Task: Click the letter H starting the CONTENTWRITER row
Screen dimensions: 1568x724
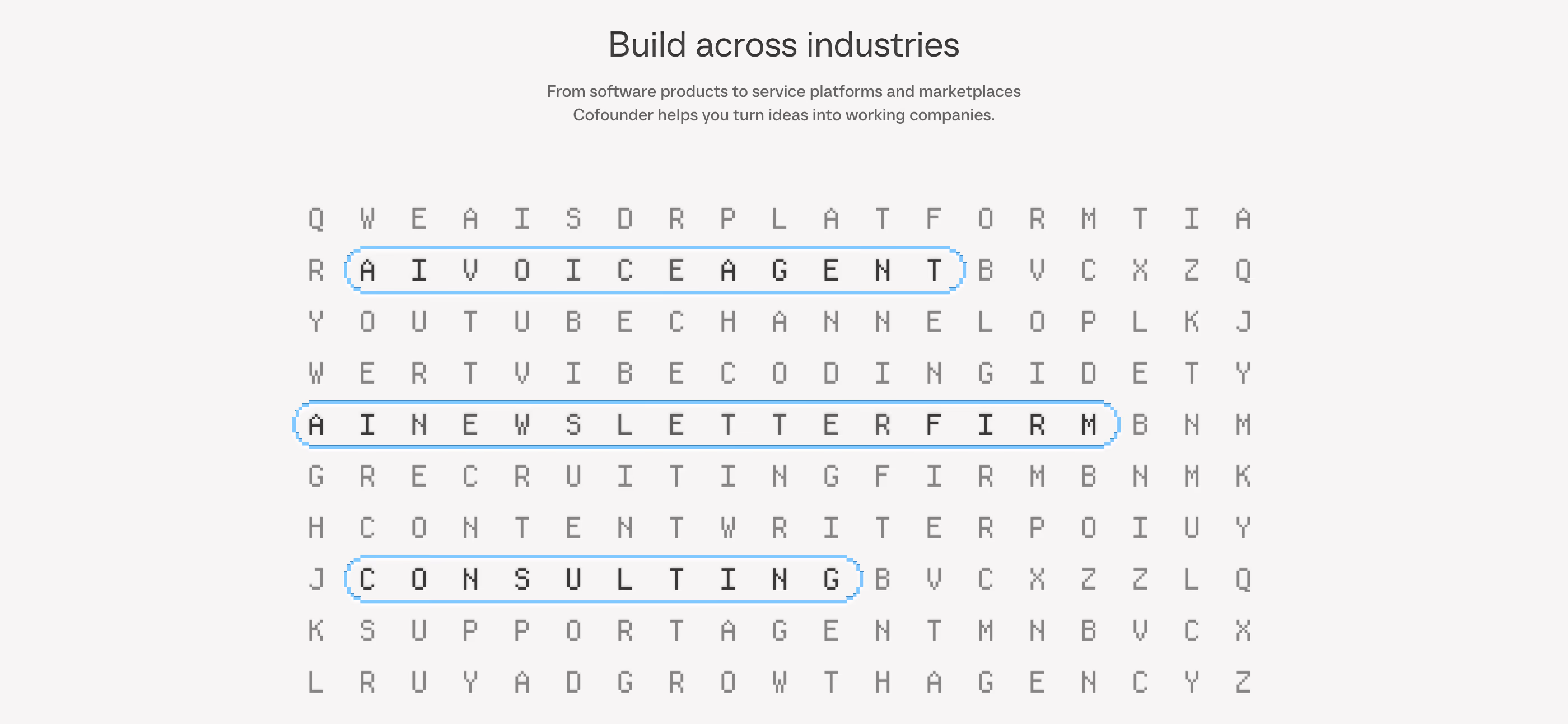Action: point(315,527)
